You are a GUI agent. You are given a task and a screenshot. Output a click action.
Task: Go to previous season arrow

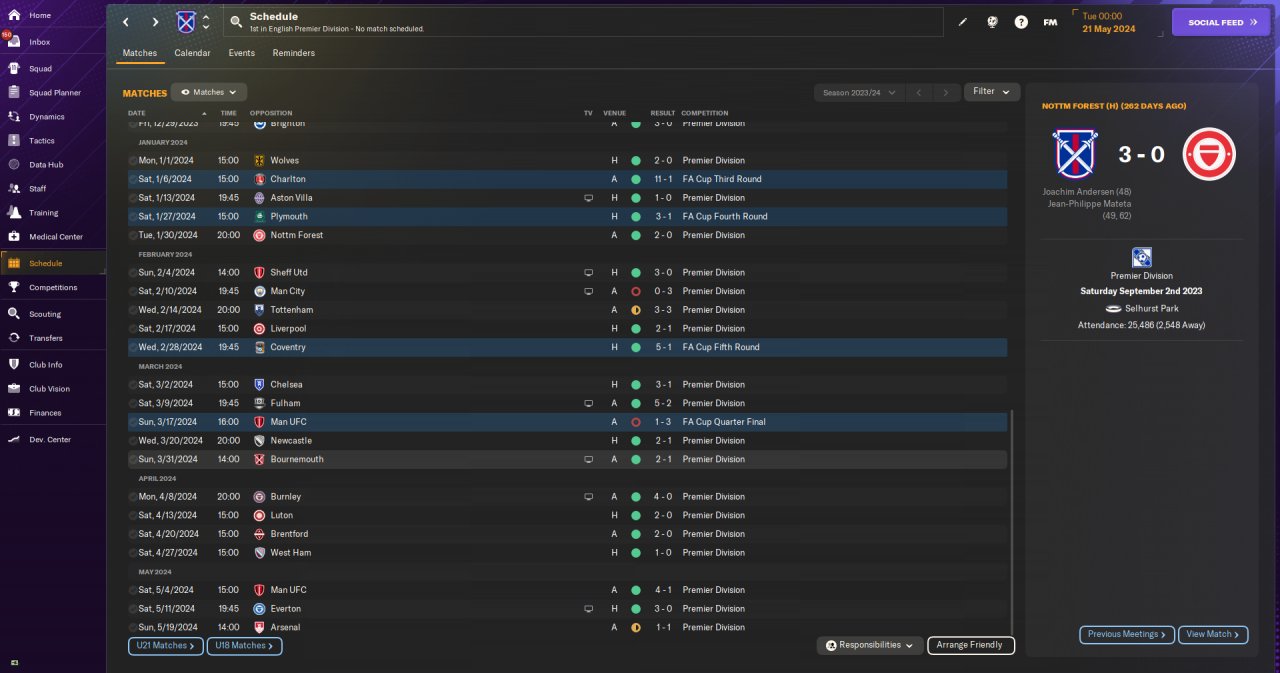point(919,92)
